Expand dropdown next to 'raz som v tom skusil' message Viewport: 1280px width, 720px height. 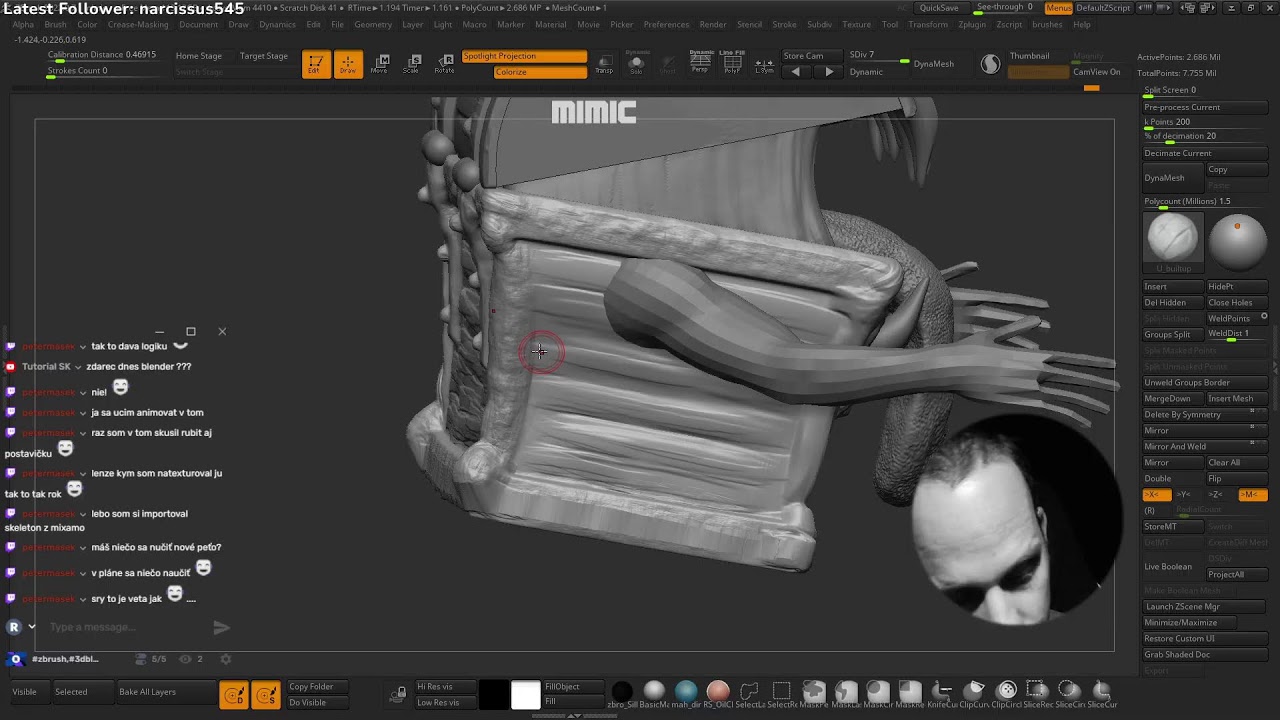click(x=83, y=433)
